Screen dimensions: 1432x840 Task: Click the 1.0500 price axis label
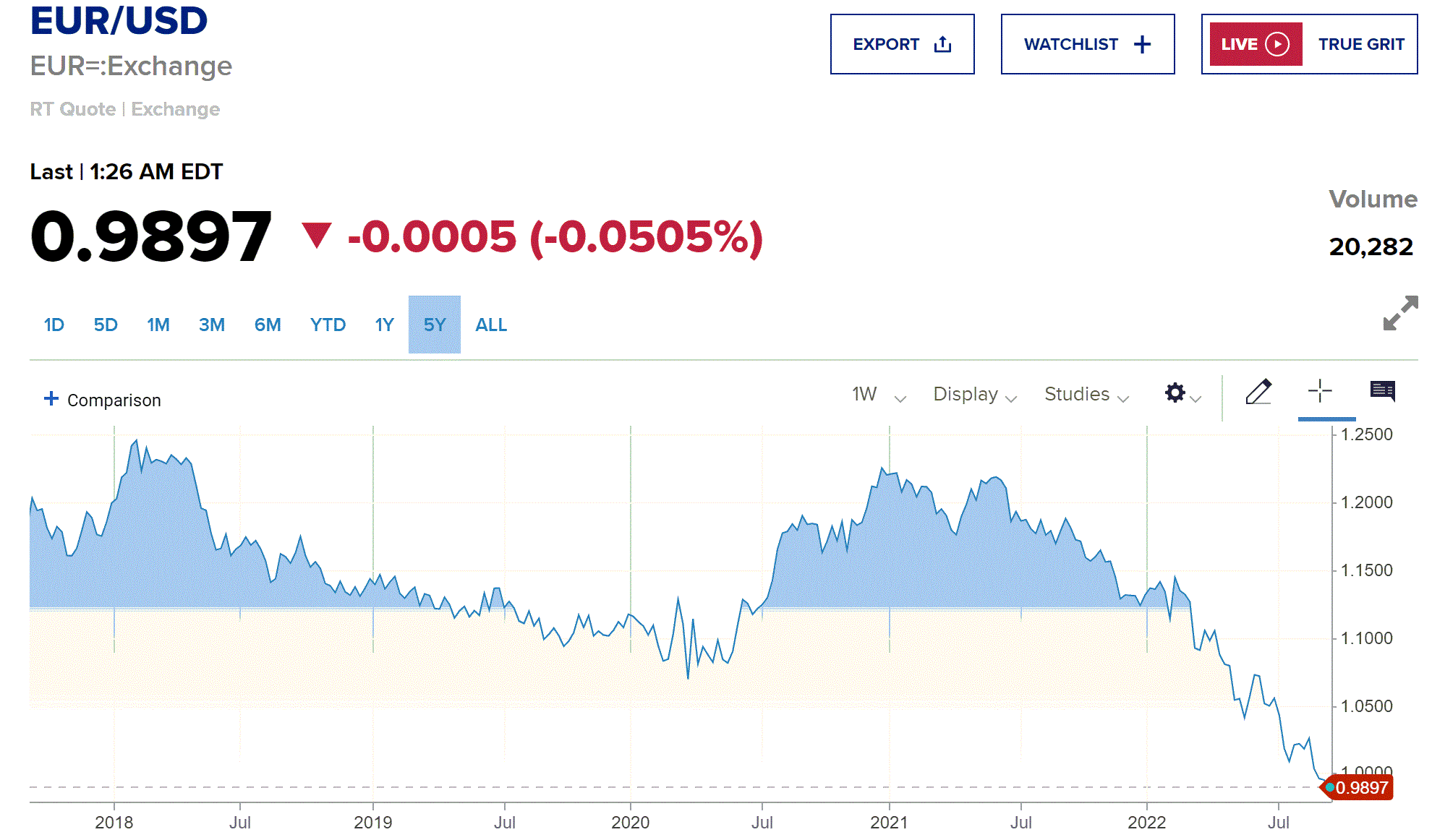(1366, 706)
